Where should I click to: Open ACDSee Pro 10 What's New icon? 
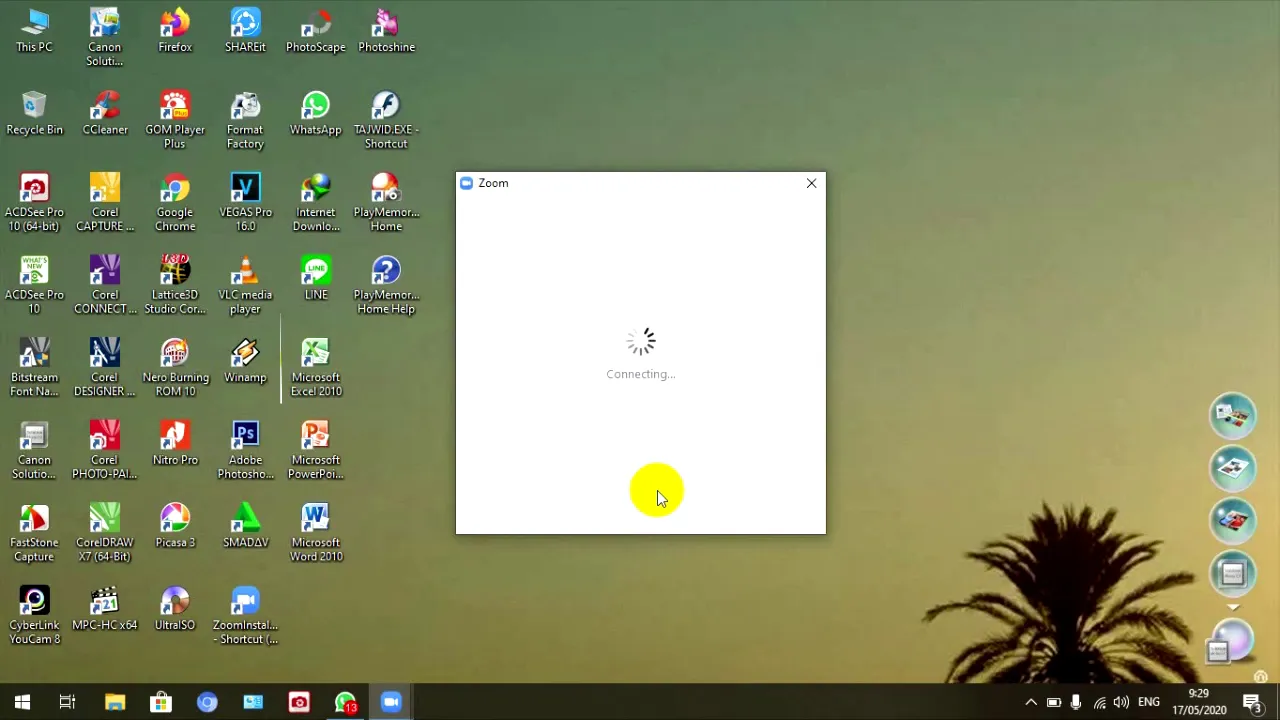[34, 285]
